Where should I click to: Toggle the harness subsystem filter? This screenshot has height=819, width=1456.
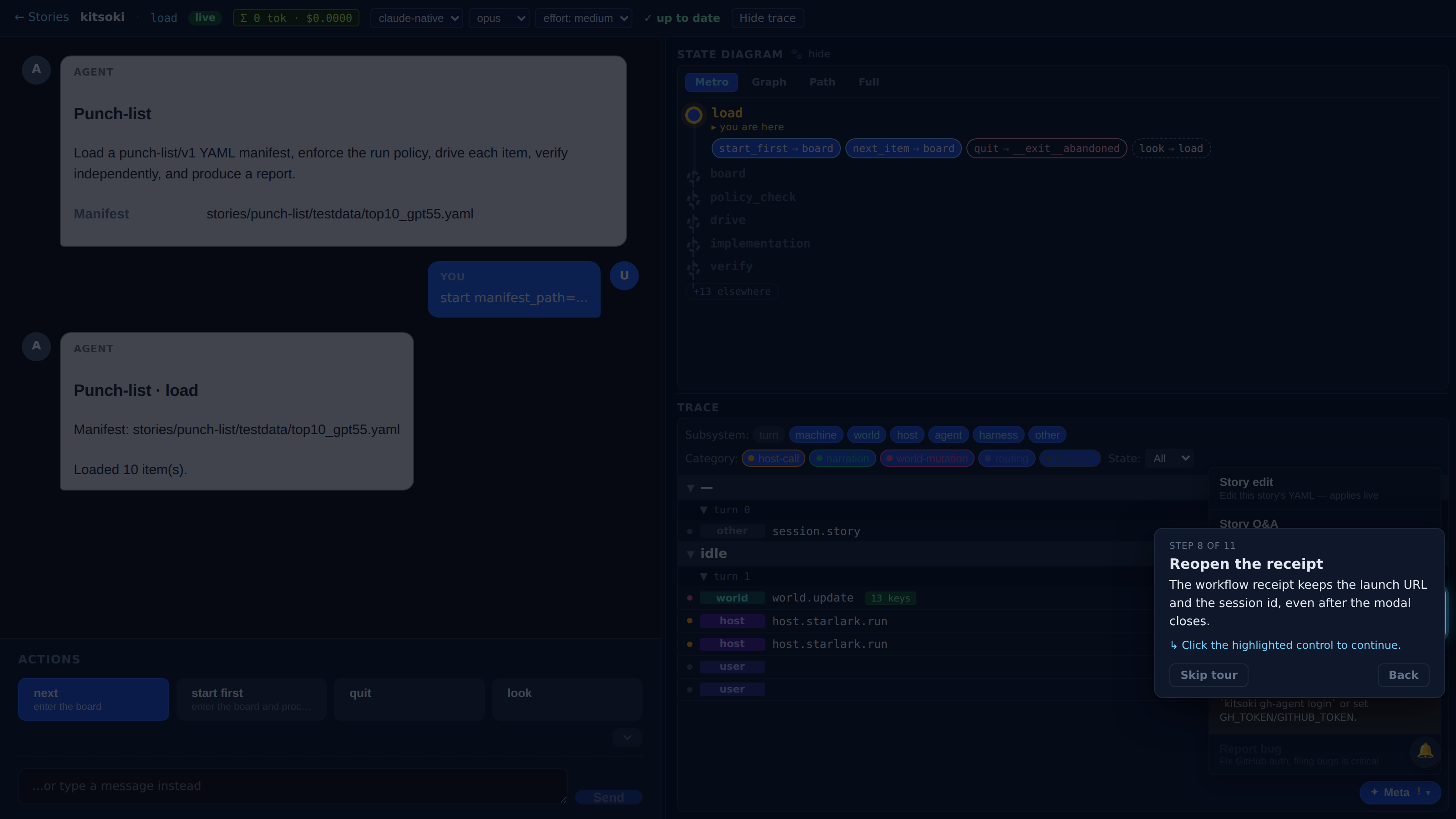(x=998, y=435)
